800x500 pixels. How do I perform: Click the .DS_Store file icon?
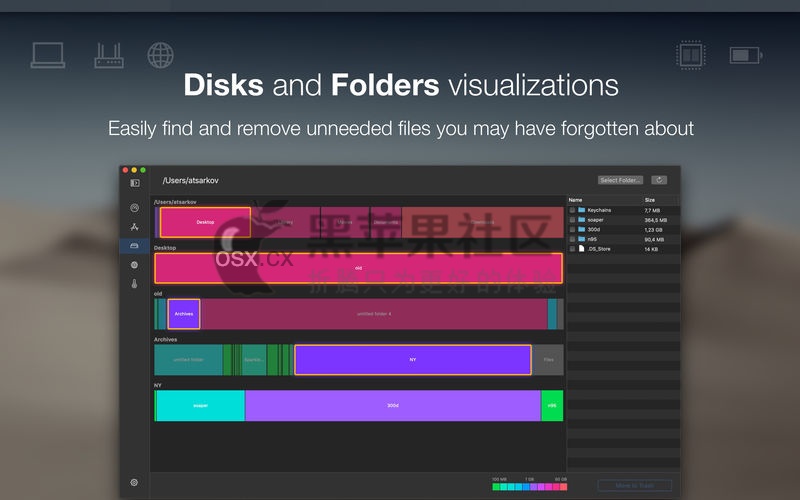click(582, 248)
